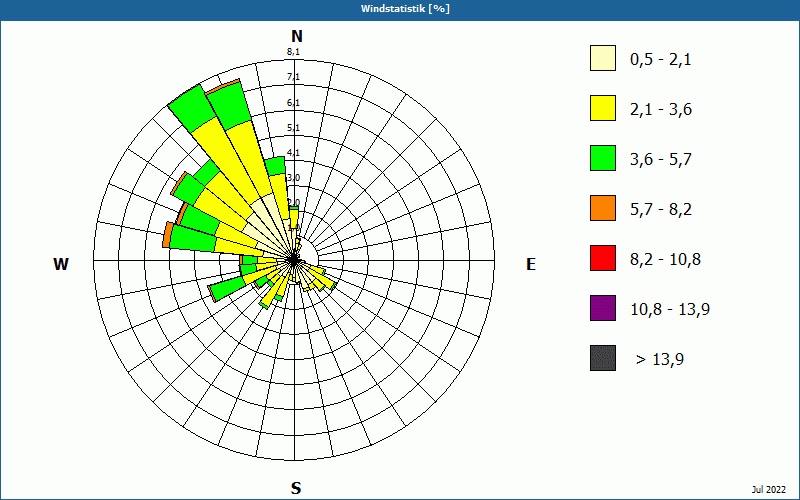Image resolution: width=800 pixels, height=500 pixels.
Task: Click the red 8,2 - 10,8 legend swatch
Action: point(603,258)
